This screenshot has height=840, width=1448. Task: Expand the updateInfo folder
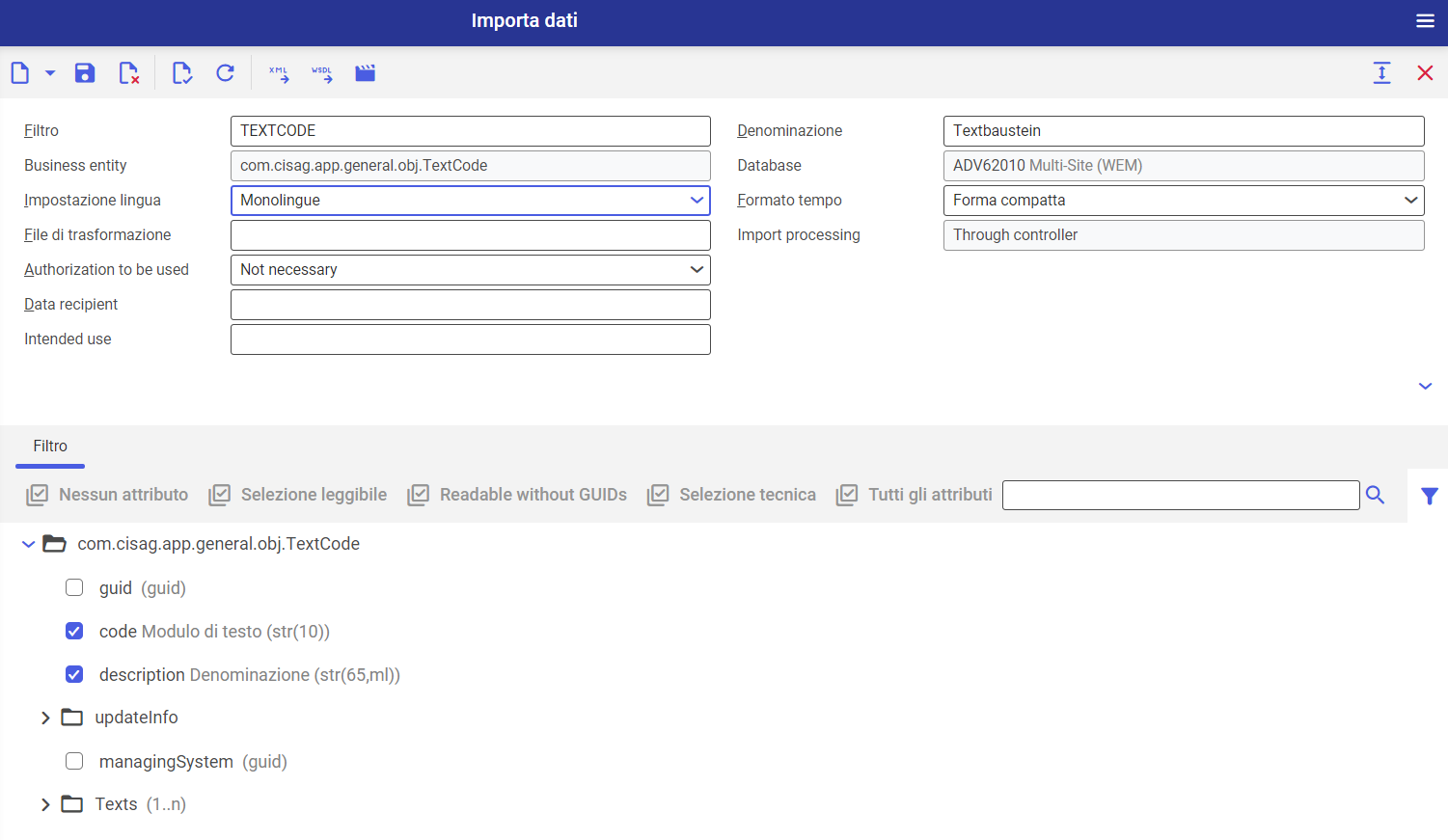click(45, 718)
